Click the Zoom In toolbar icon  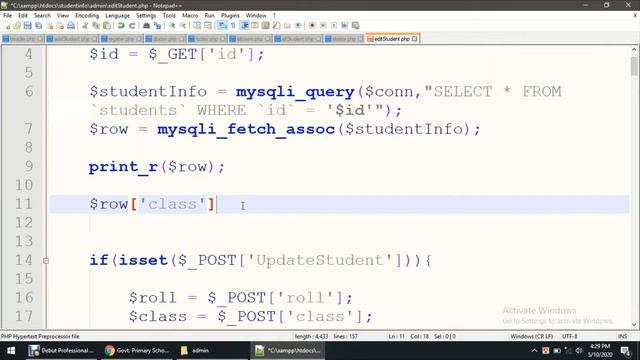click(x=172, y=26)
